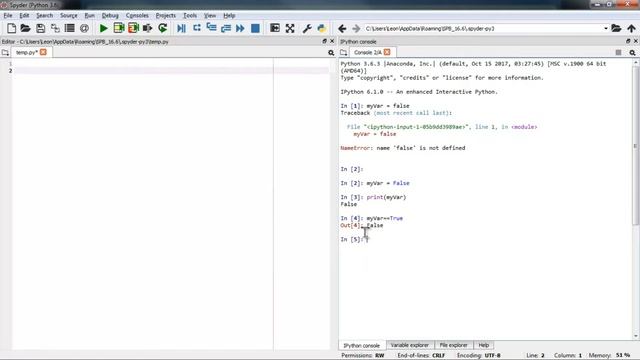The height and width of the screenshot is (360, 640).
Task: Switch to the Help bottom tab
Action: [x=484, y=345]
